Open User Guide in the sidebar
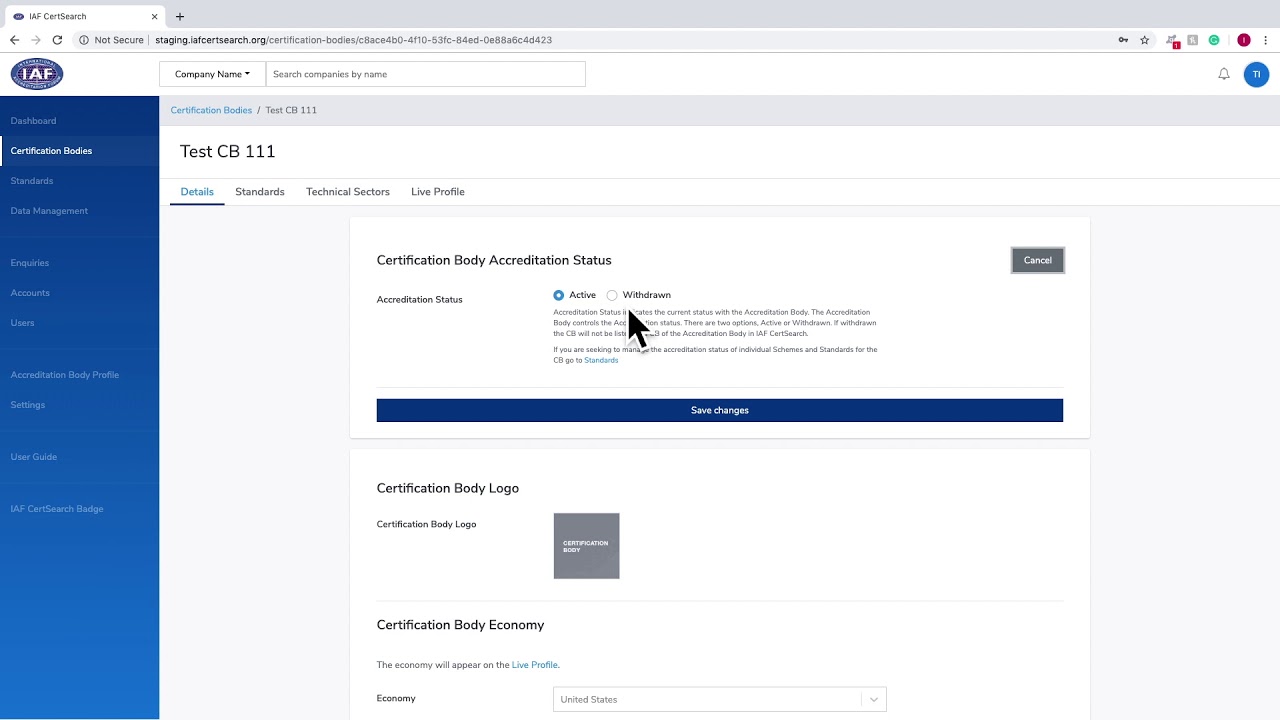The height and width of the screenshot is (720, 1280). (34, 457)
